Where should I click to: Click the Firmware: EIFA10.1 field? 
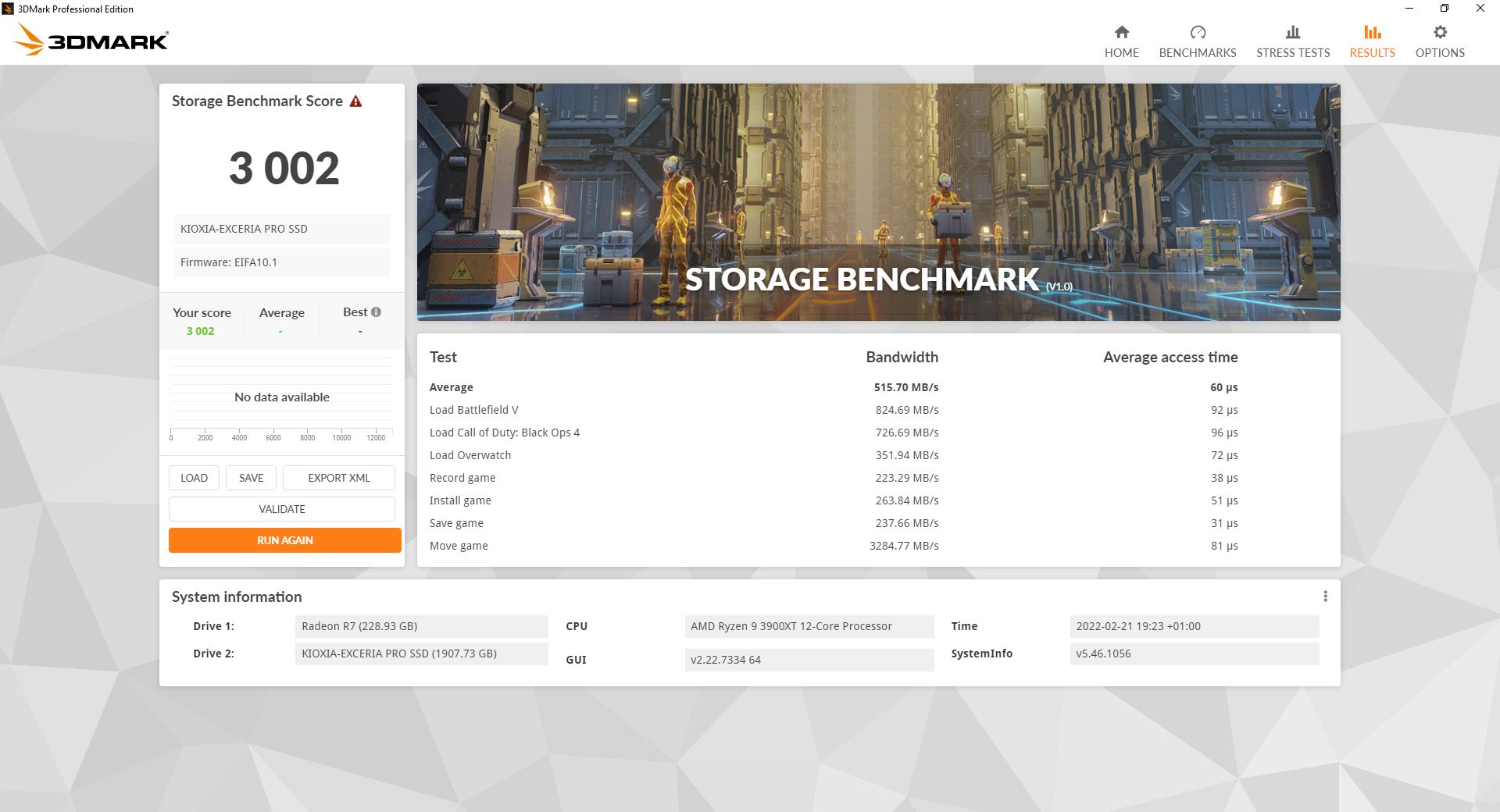point(281,262)
